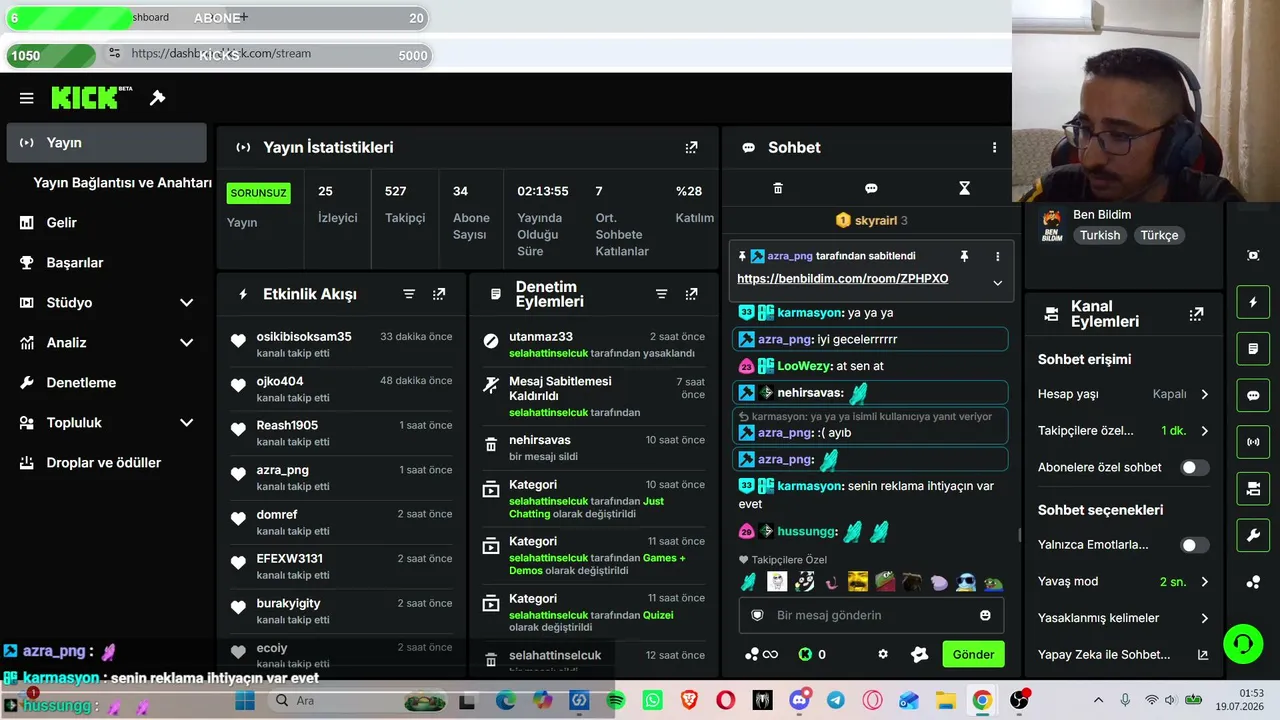Image resolution: width=1280 pixels, height=720 pixels.
Task: Open the pinned benbildim.com room link
Action: 843,279
